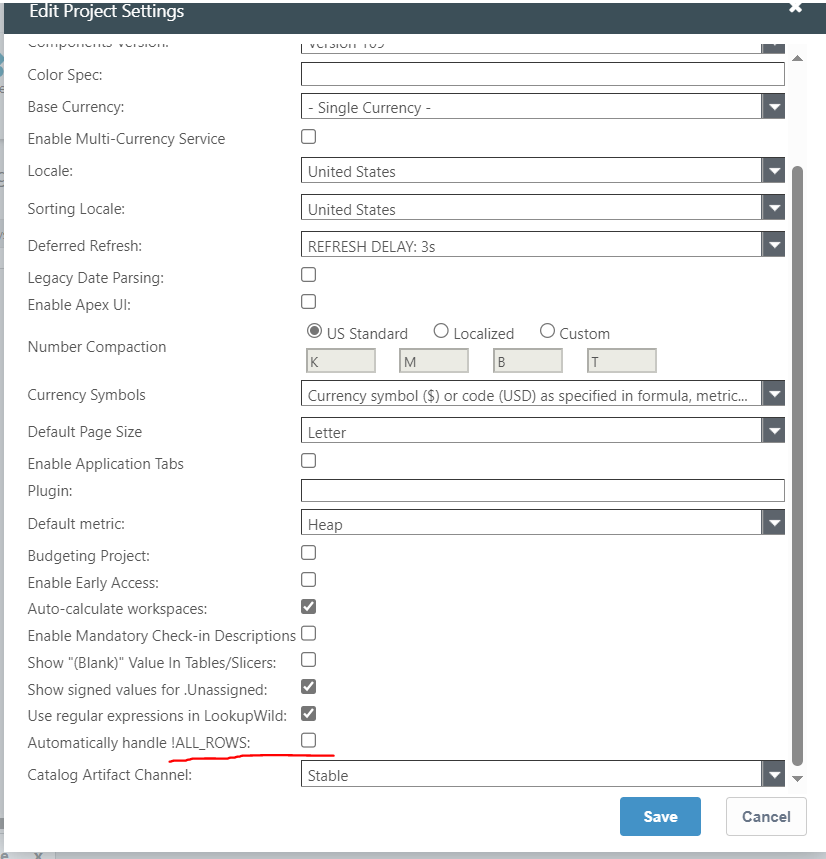This screenshot has width=826, height=859.
Task: Expand the Catalog Artifact Channel dropdown
Action: (x=773, y=775)
